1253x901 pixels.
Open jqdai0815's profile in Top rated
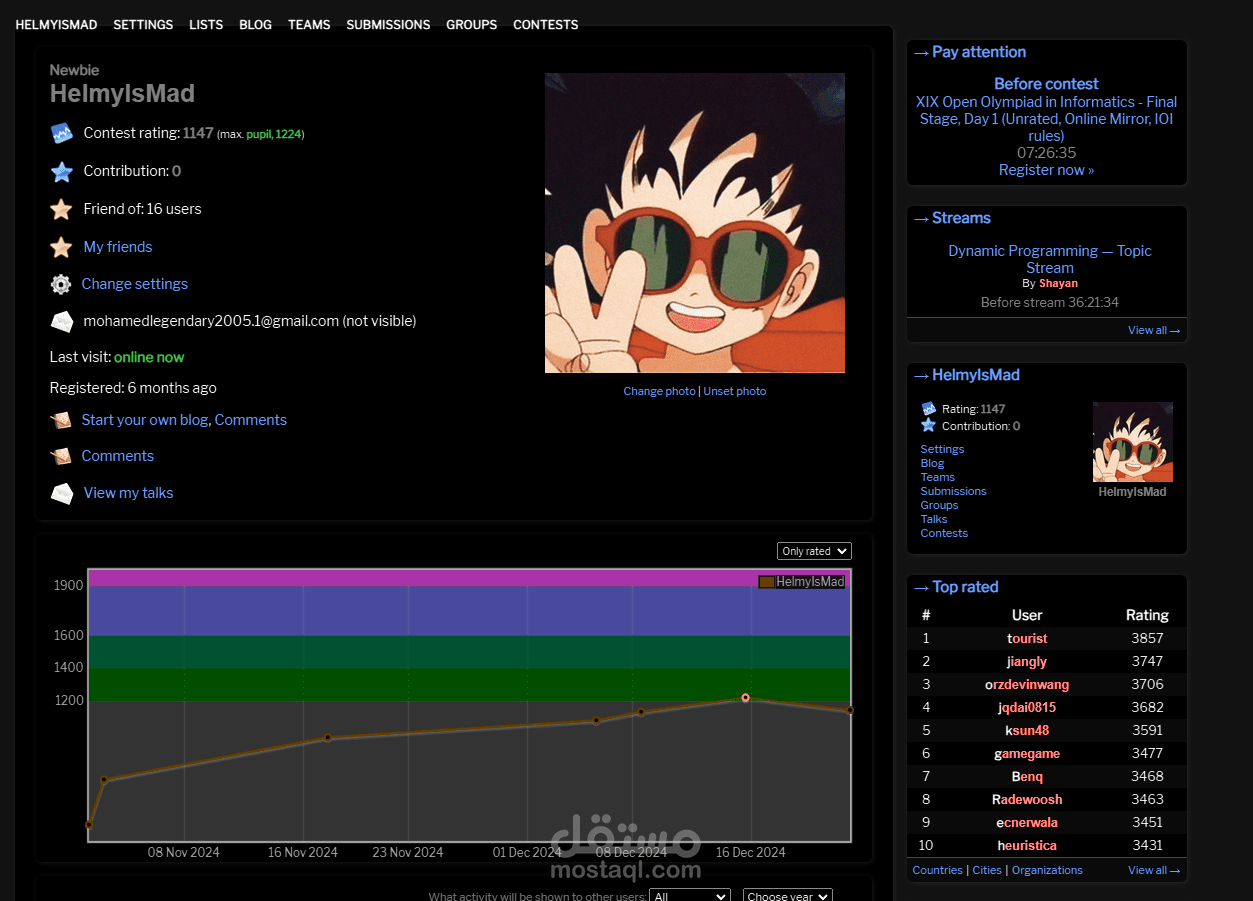(x=1027, y=707)
